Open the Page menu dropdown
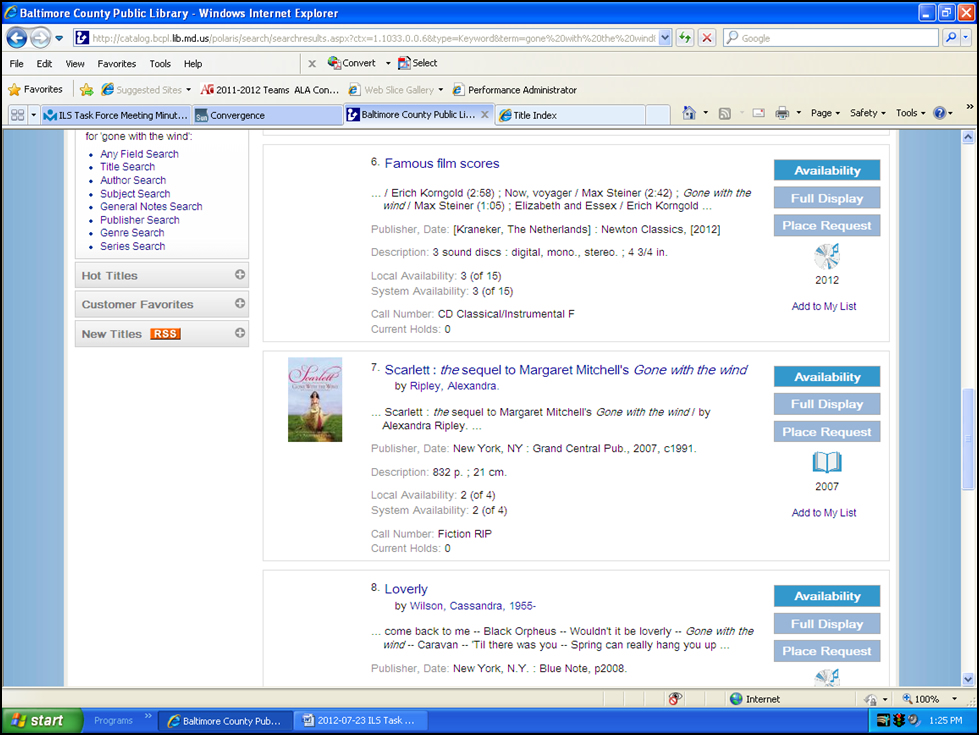 tap(825, 113)
